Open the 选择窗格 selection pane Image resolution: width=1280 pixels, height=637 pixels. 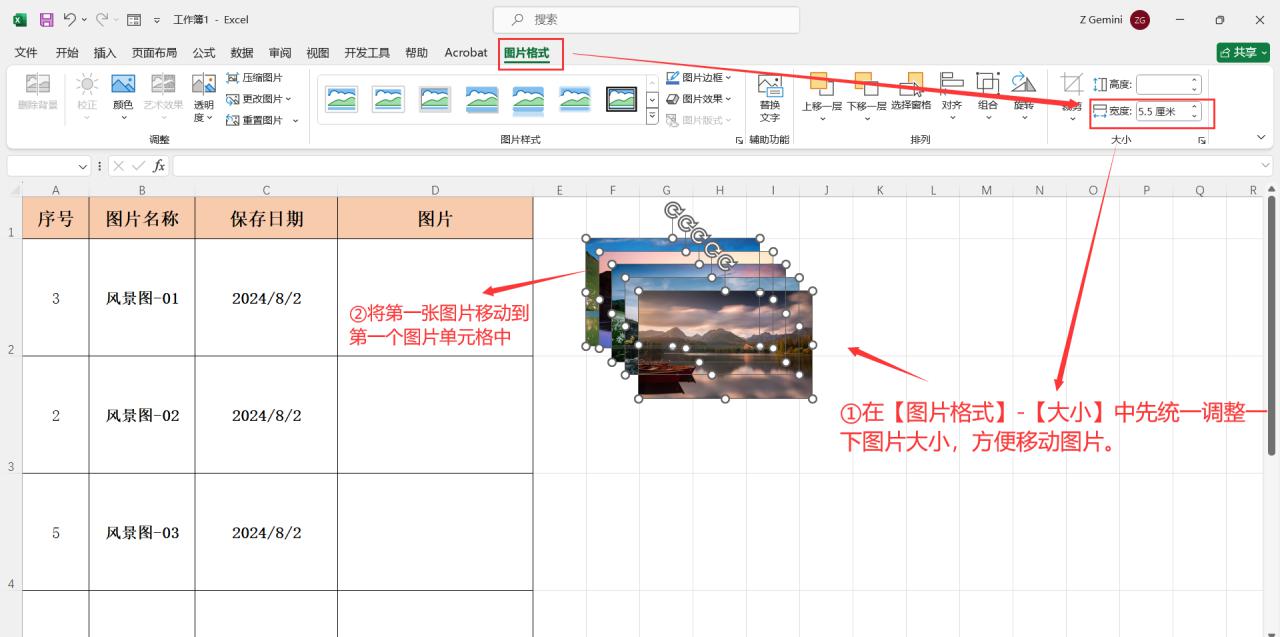tap(911, 92)
